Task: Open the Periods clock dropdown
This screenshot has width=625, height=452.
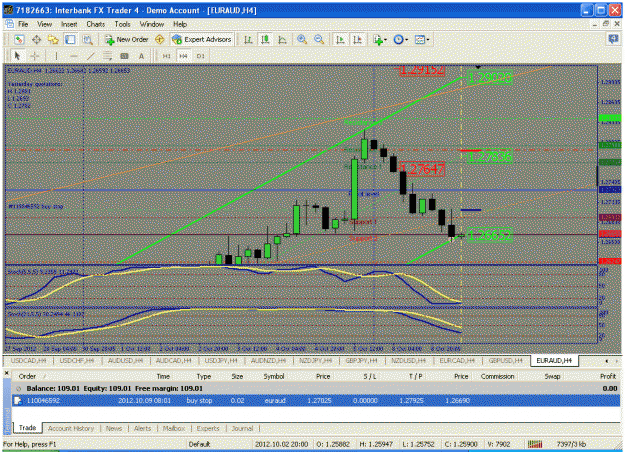Action: 400,39
